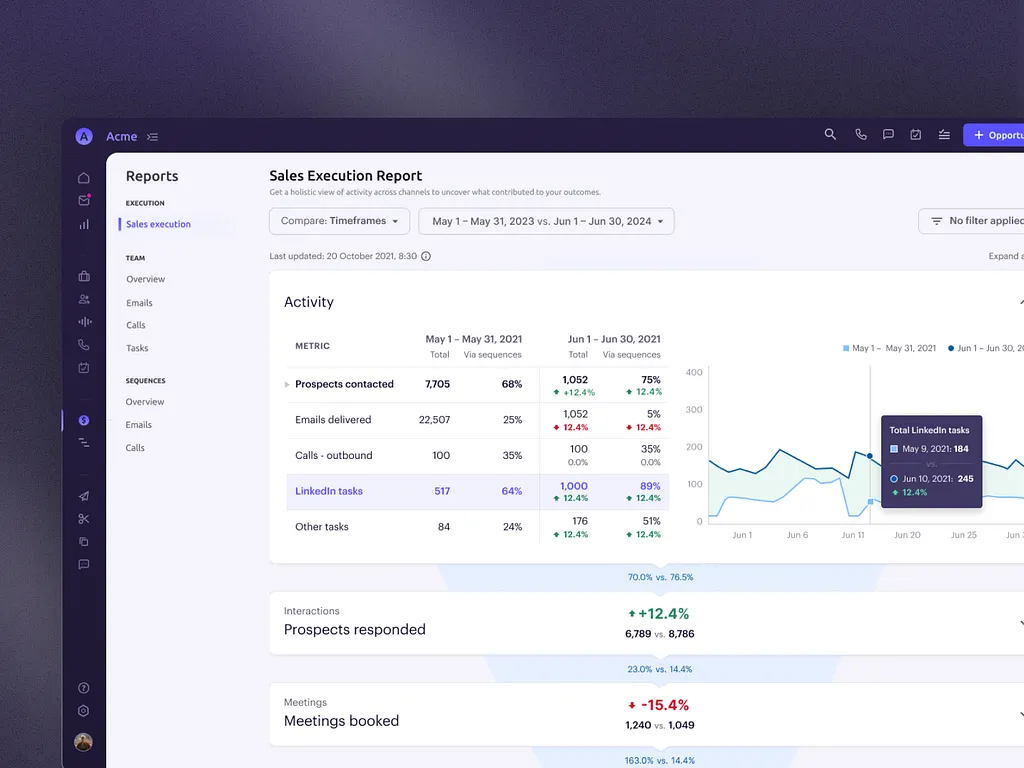Select Sales execution in Reports menu
1024x768 pixels.
pyautogui.click(x=158, y=224)
